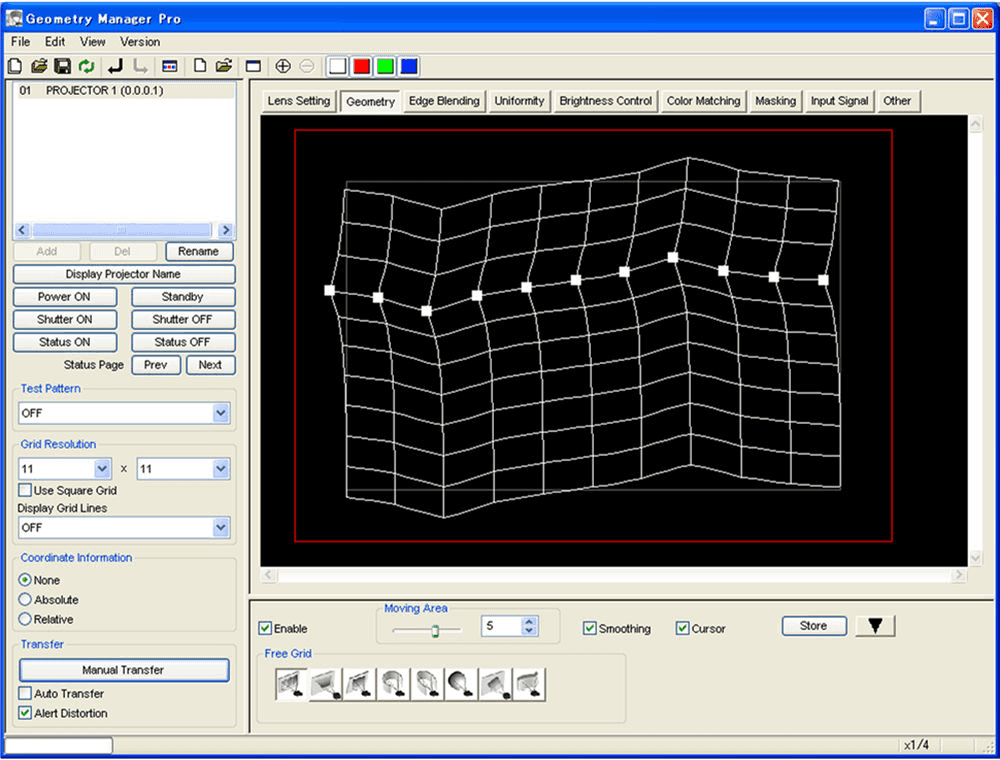Click the green refresh arrows icon
Screen dimensions: 1000x760
tap(86, 66)
